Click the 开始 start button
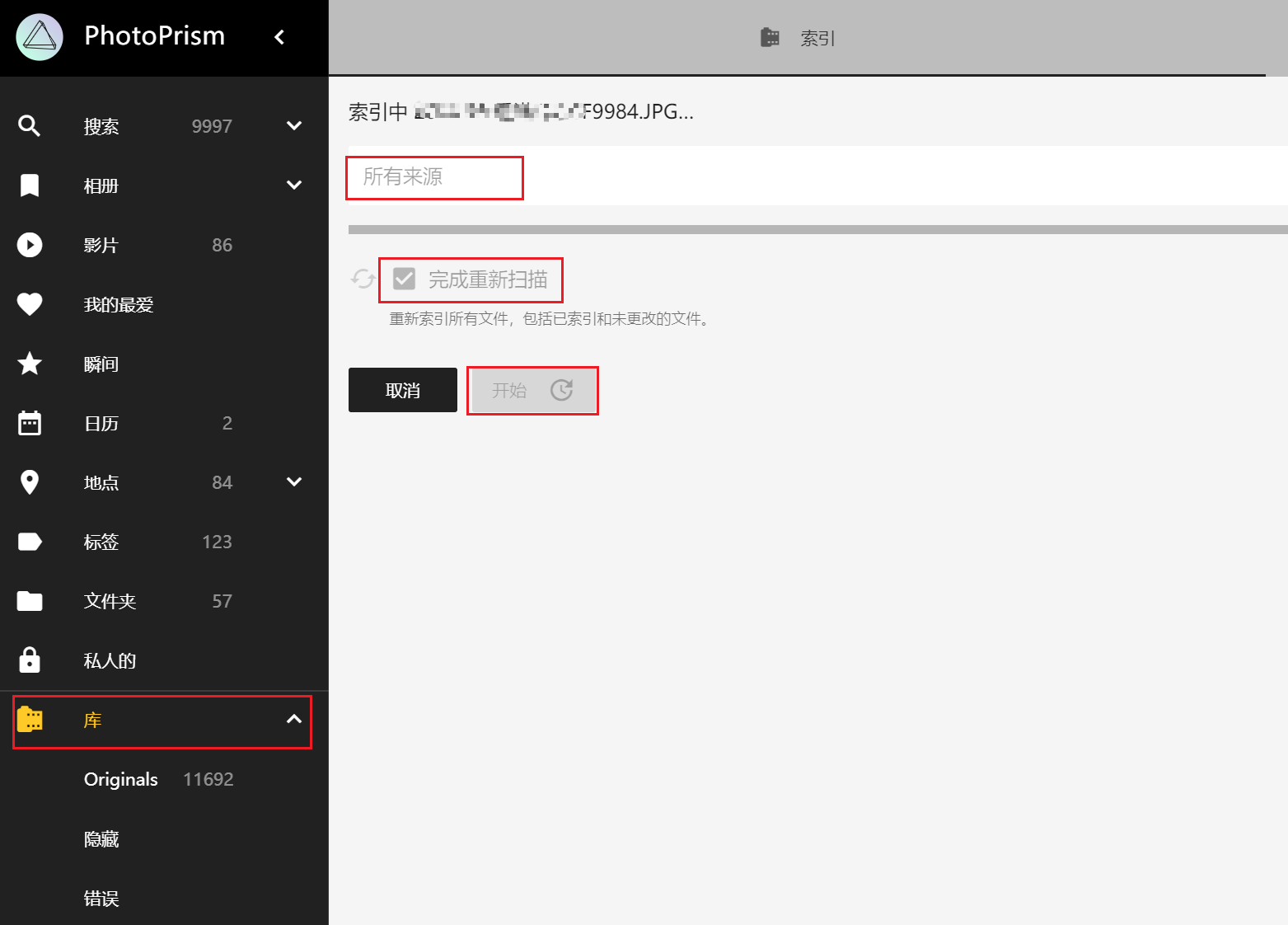 (532, 390)
